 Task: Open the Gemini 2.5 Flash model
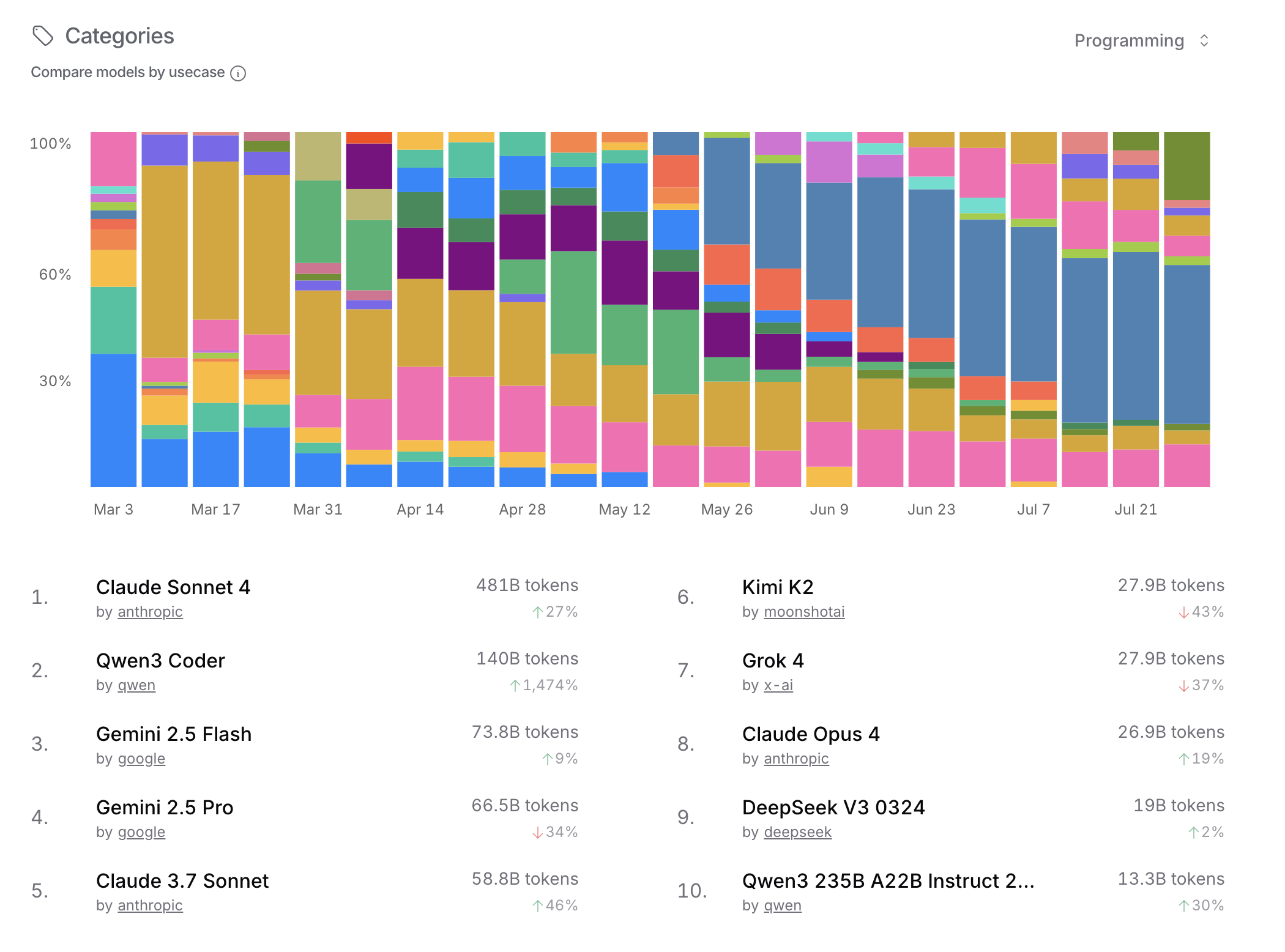[174, 734]
